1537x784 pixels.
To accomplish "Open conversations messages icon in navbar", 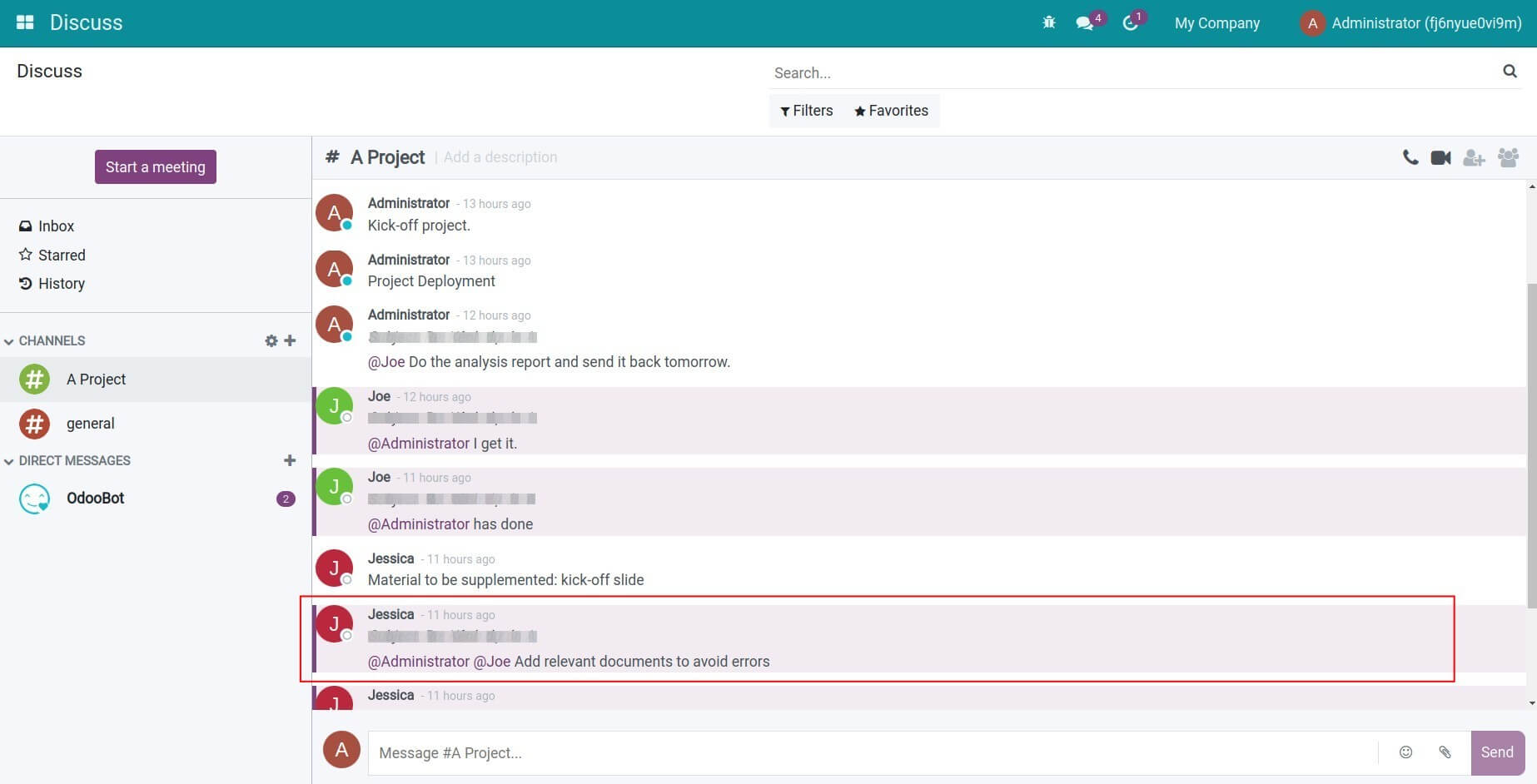I will pos(1084,23).
